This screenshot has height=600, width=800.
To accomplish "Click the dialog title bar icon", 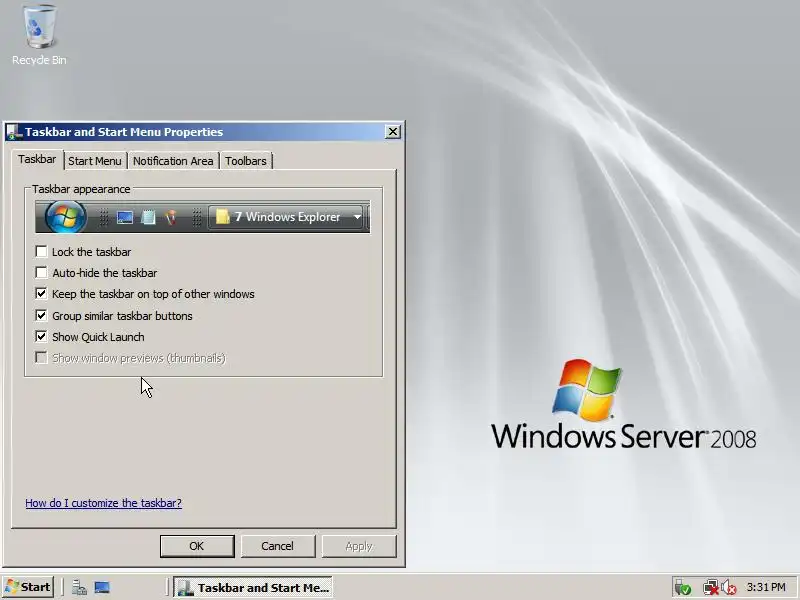I will [x=14, y=132].
